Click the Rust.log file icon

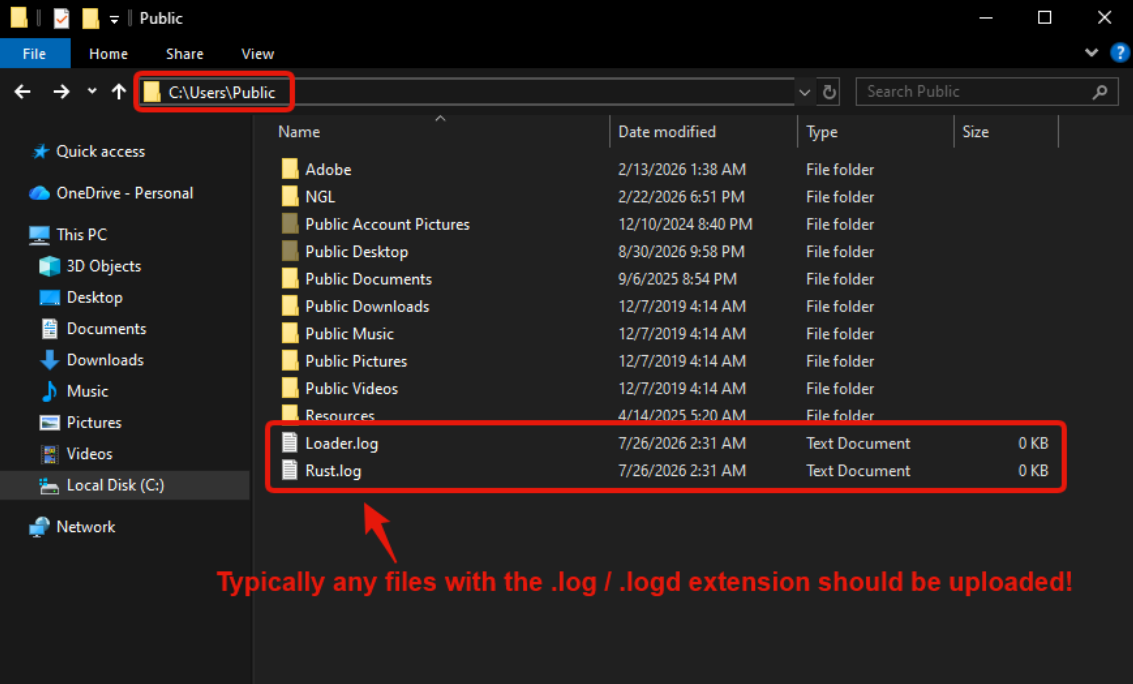(290, 470)
